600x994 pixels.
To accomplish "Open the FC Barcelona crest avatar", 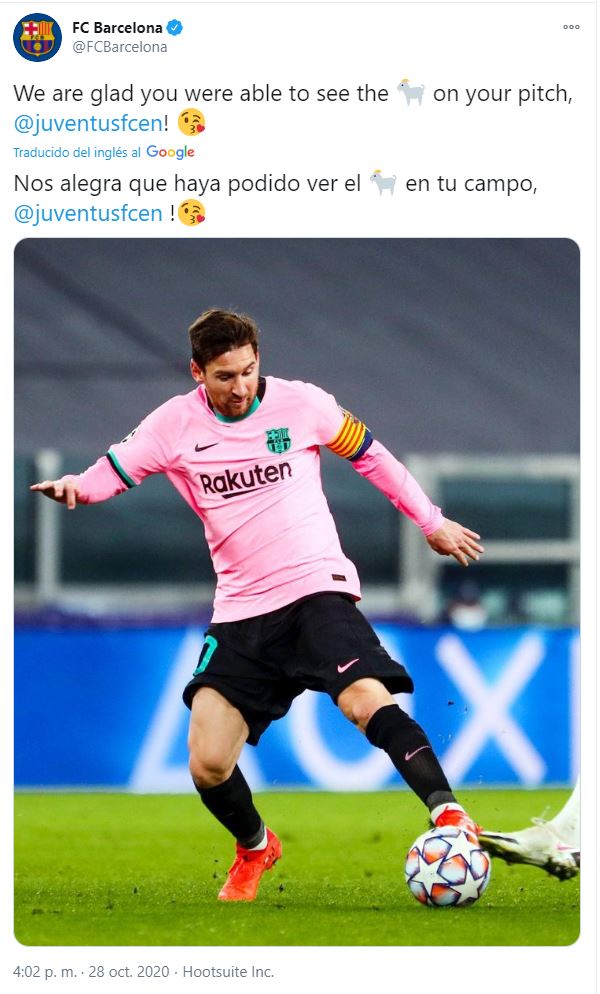I will pos(37,37).
